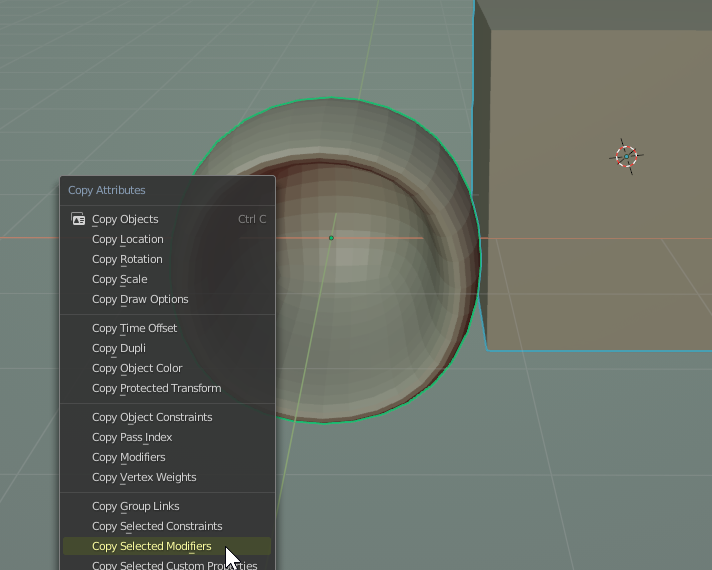Choose Copy Rotation
This screenshot has height=570, width=712.
[x=167, y=259]
